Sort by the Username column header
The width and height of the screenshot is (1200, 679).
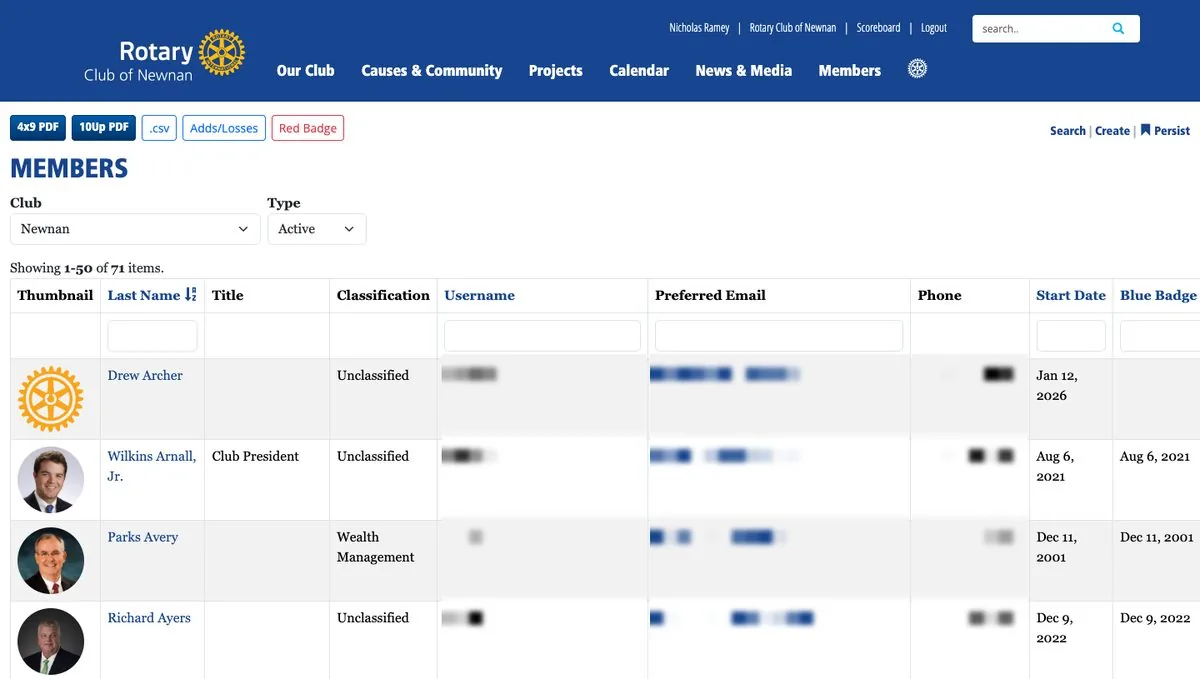click(480, 295)
